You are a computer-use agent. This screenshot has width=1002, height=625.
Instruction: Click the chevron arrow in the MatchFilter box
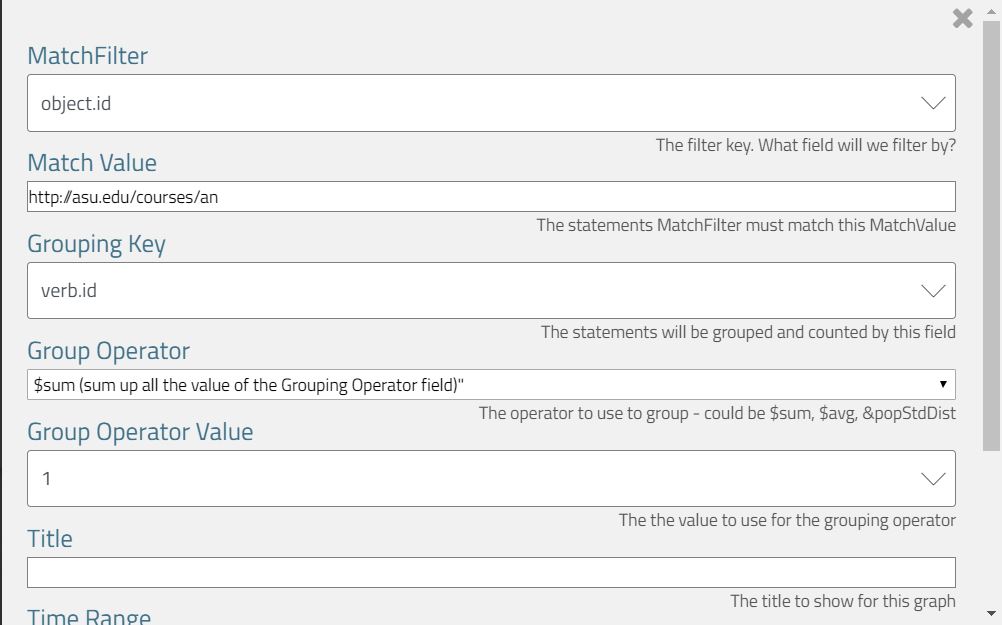coord(932,103)
